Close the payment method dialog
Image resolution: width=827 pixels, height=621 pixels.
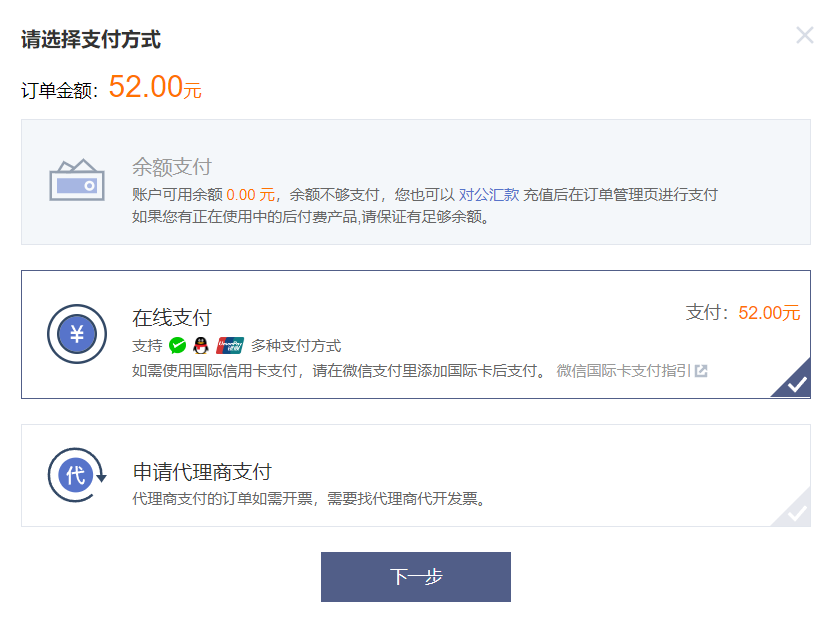coord(804,36)
